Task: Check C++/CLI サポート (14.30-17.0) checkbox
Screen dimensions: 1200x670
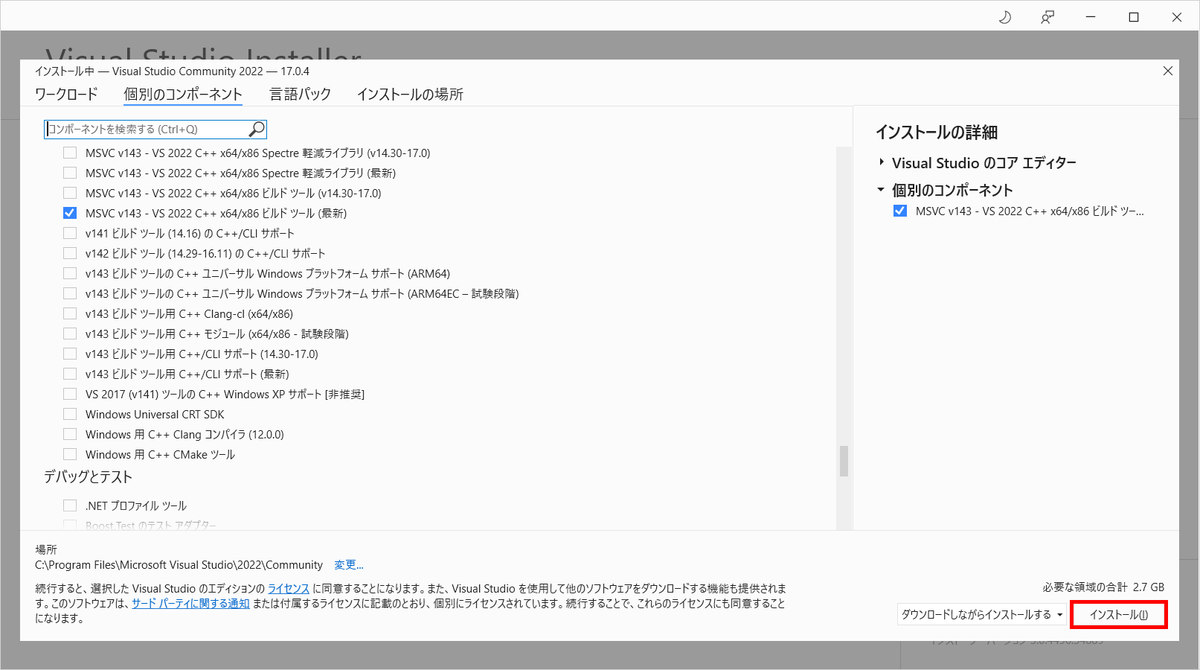Action: [x=70, y=354]
